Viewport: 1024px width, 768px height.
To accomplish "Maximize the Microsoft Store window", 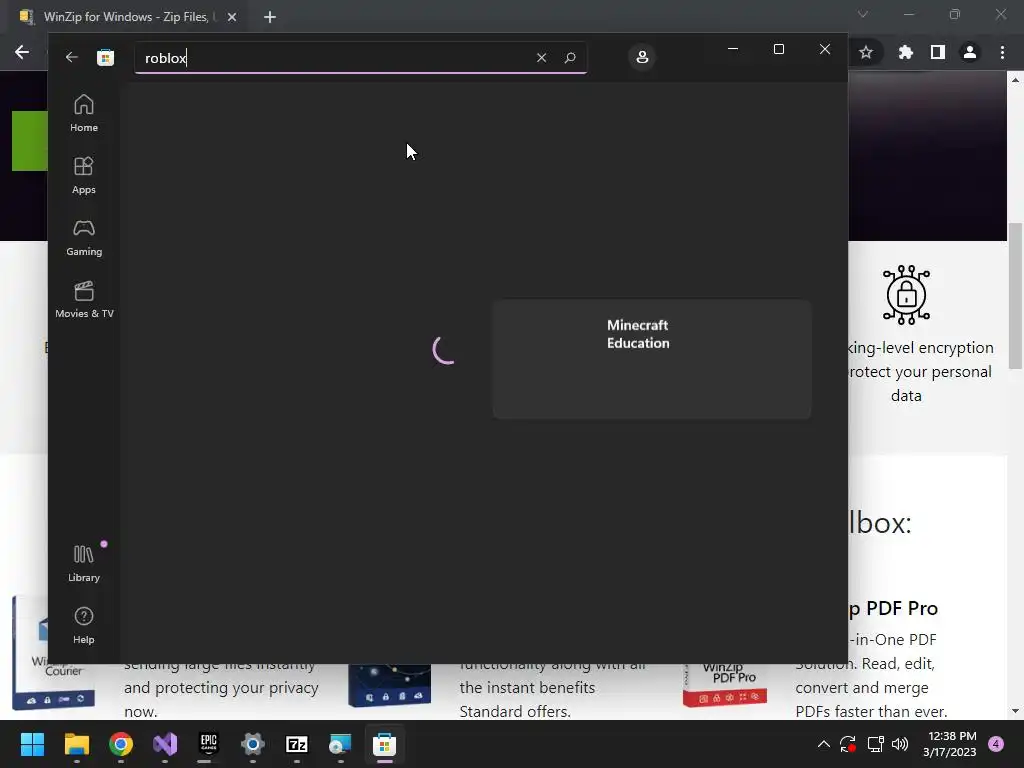I will click(x=778, y=49).
